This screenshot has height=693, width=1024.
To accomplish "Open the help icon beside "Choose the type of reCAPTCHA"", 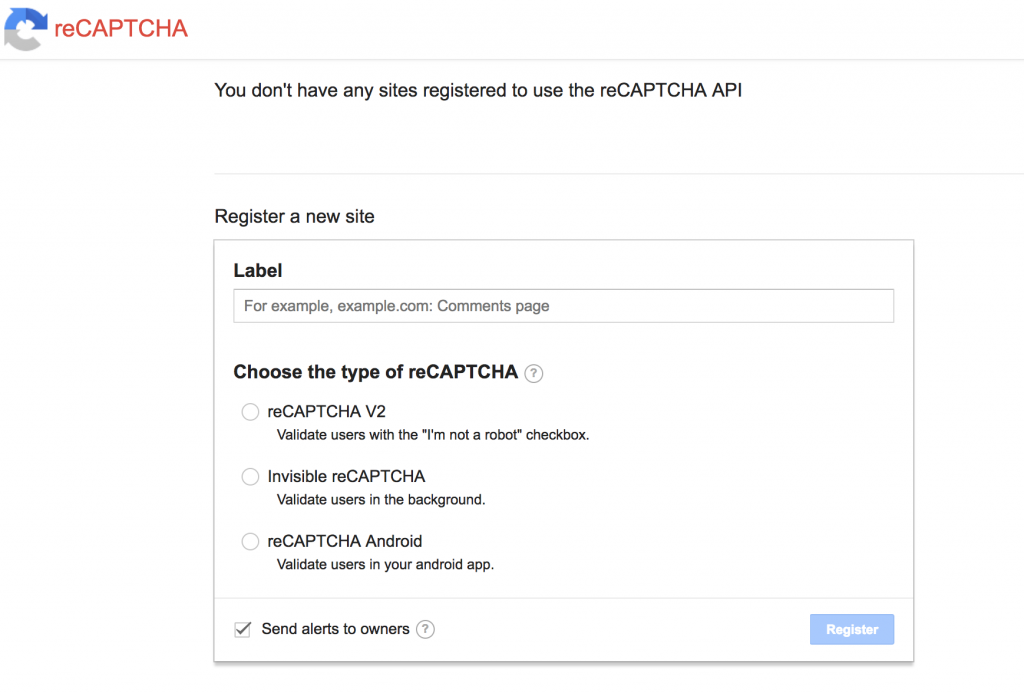I will coord(534,373).
